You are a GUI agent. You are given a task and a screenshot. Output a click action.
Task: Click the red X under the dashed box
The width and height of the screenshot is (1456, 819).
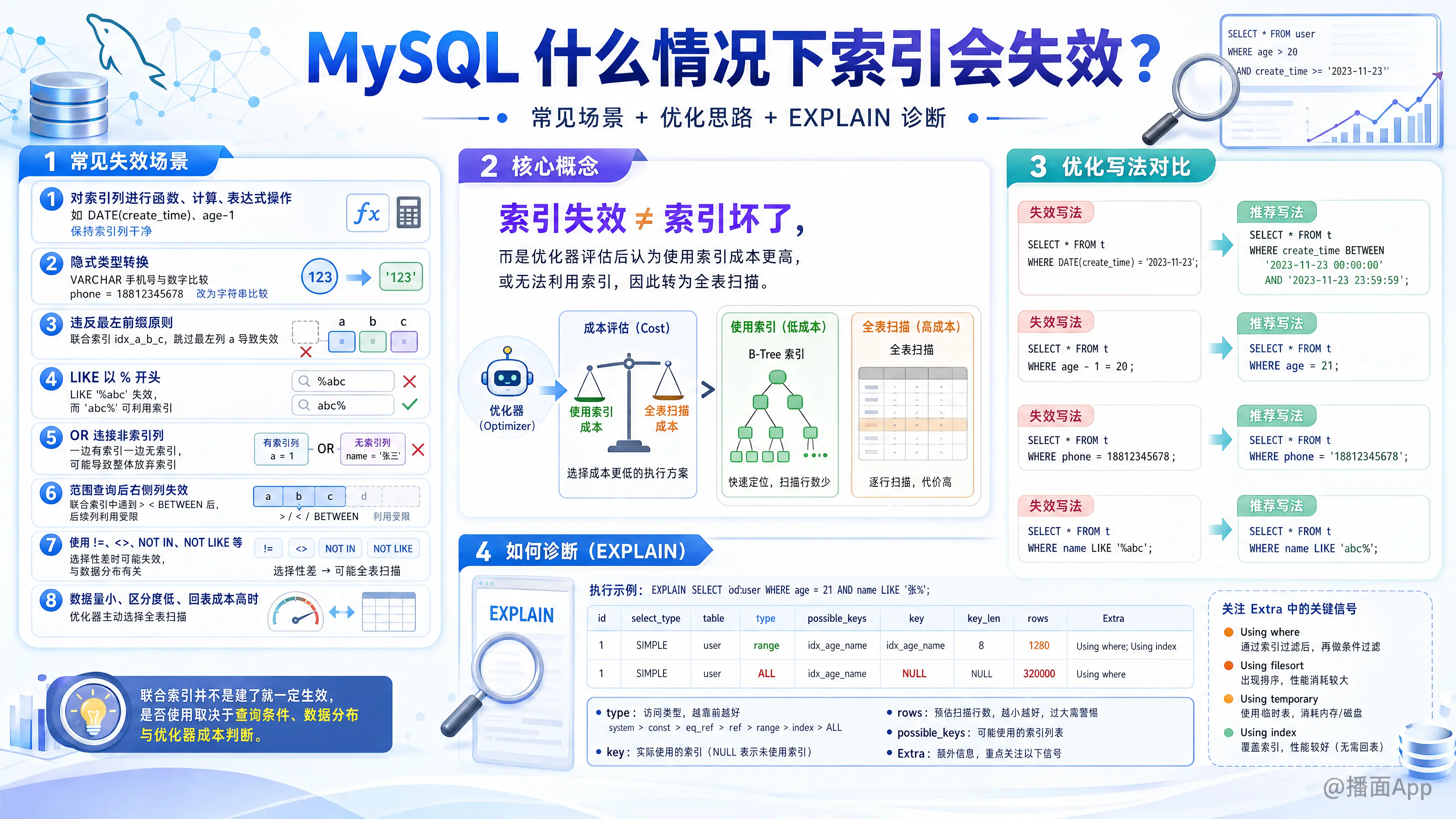[x=306, y=352]
